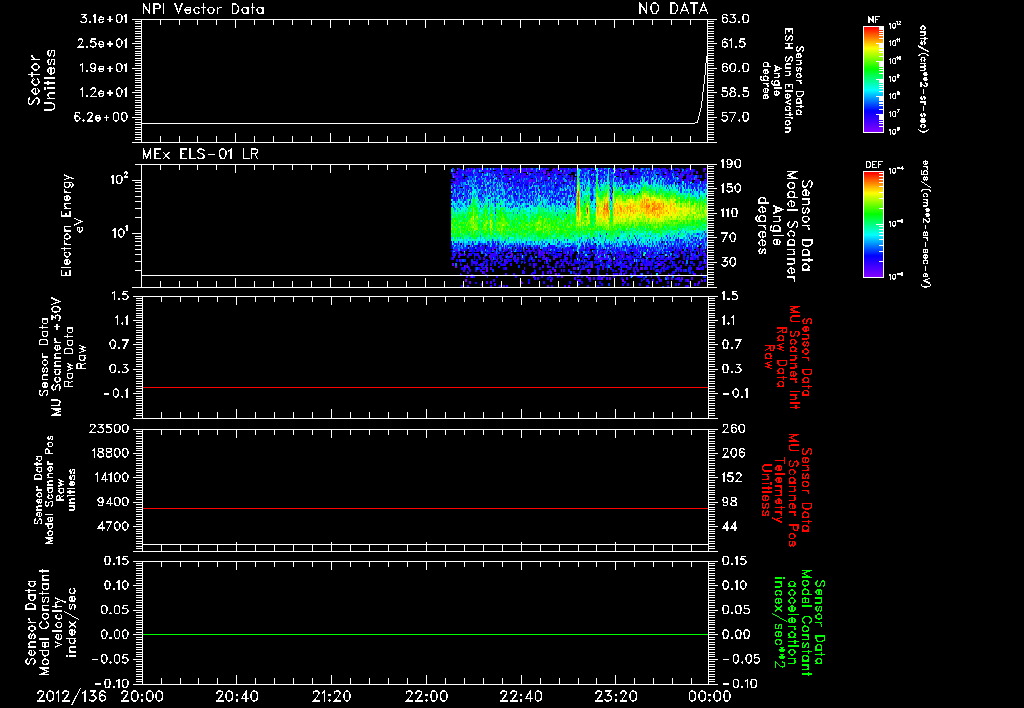Click the 'MU Scanner +30V Raw Data' axis title

pyautogui.click(x=63, y=357)
